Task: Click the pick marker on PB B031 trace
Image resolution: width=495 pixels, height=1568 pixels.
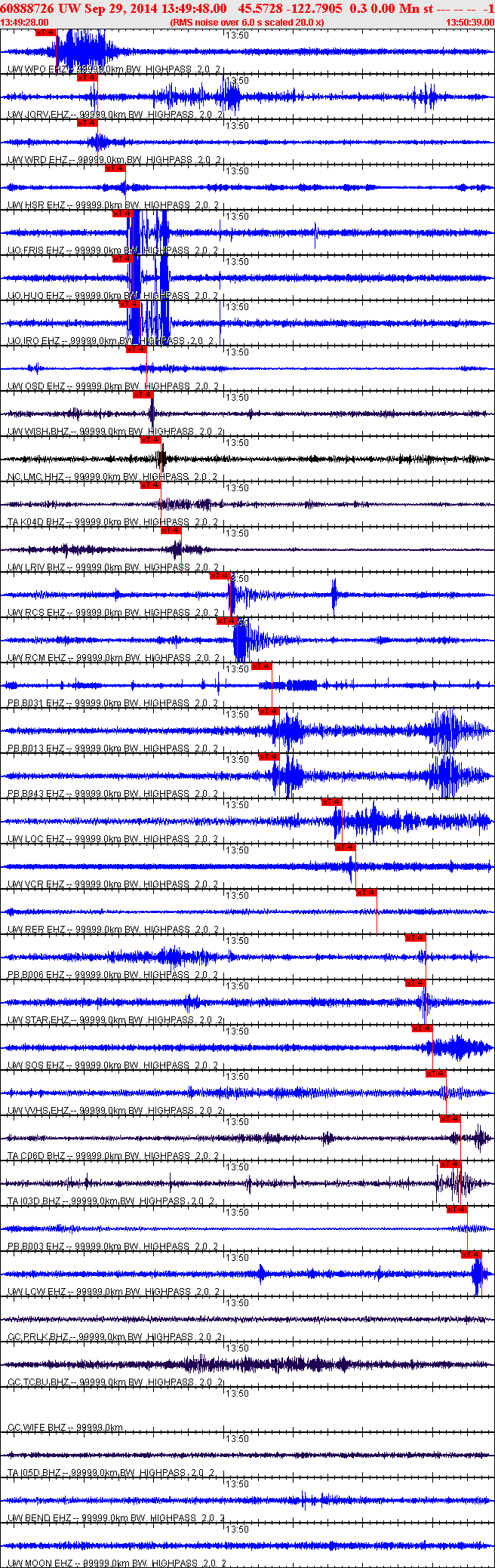Action: pyautogui.click(x=262, y=666)
